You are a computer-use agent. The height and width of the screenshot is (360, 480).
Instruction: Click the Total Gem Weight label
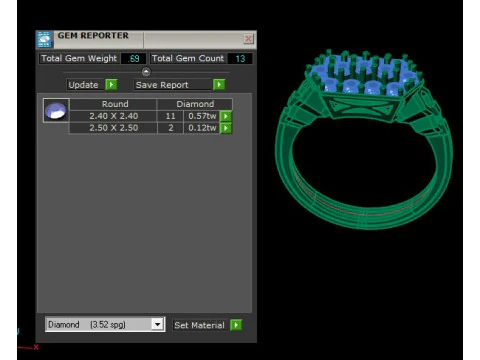click(x=79, y=58)
